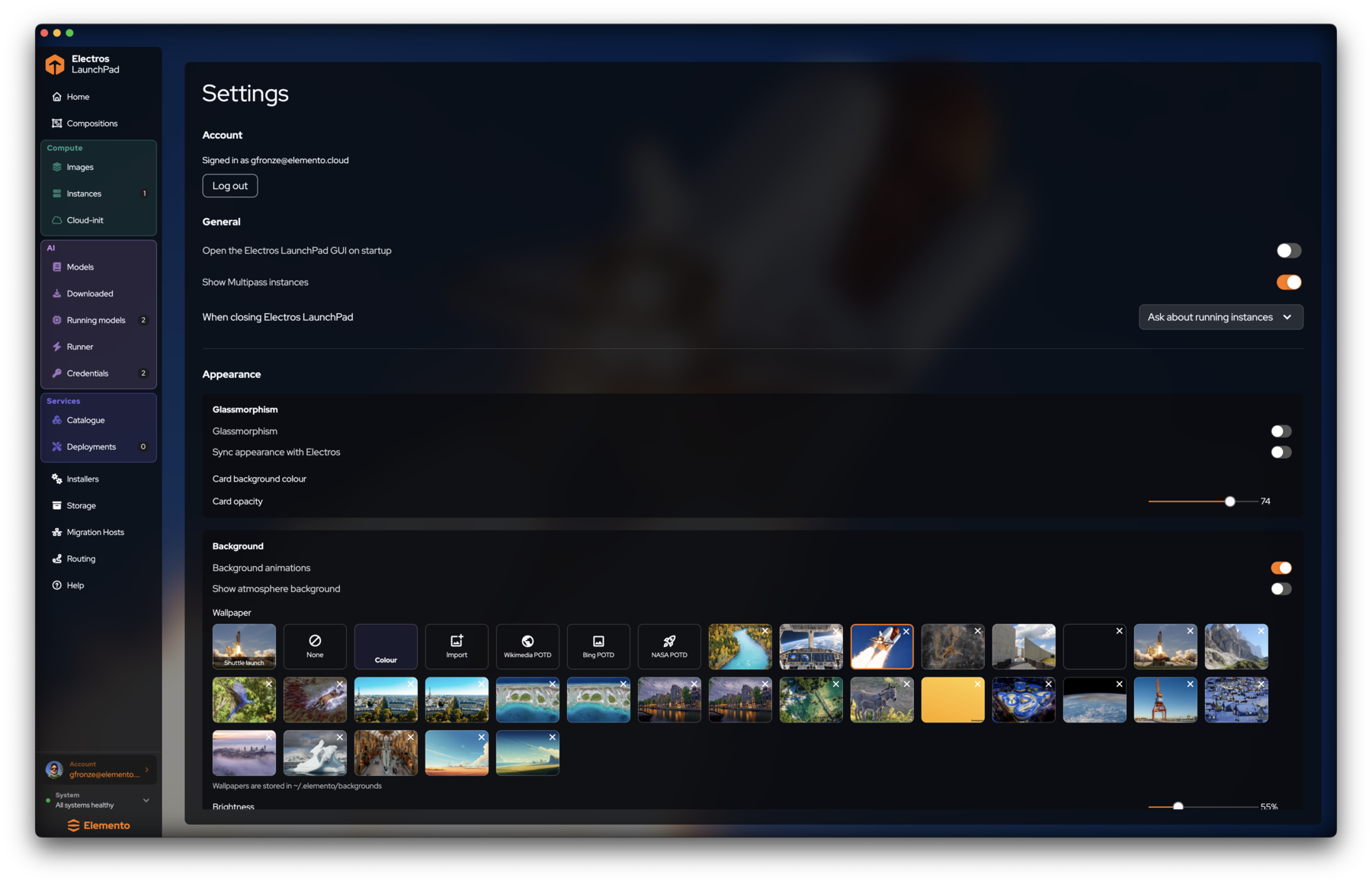Turn off Background animations switch
The height and width of the screenshot is (884, 1372).
tap(1281, 568)
